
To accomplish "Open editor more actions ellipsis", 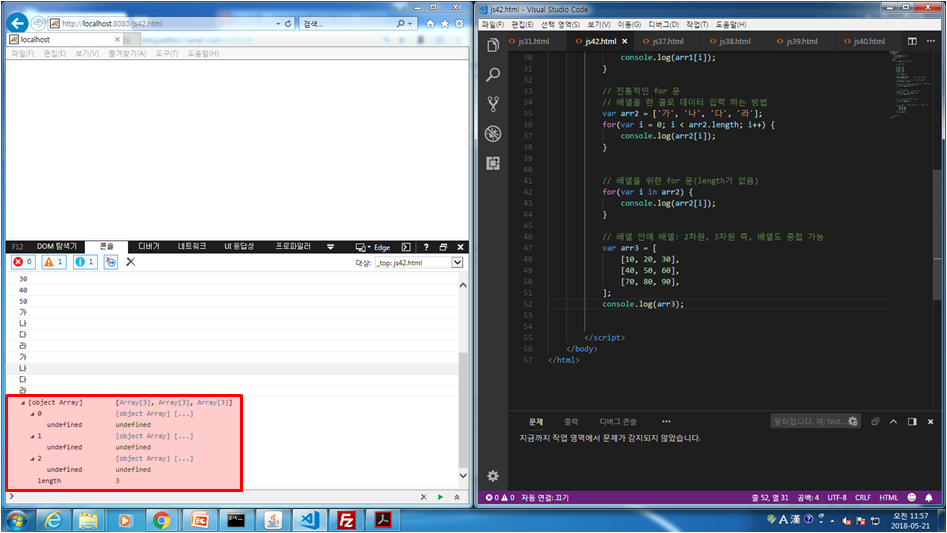I will click(x=931, y=41).
